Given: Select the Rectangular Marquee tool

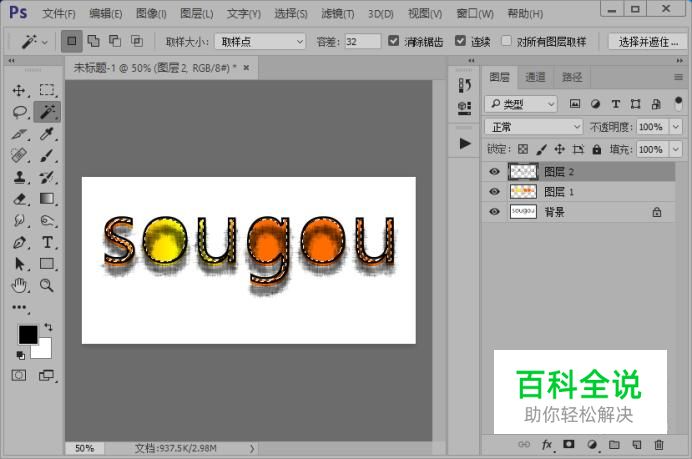Looking at the screenshot, I should pos(47,90).
